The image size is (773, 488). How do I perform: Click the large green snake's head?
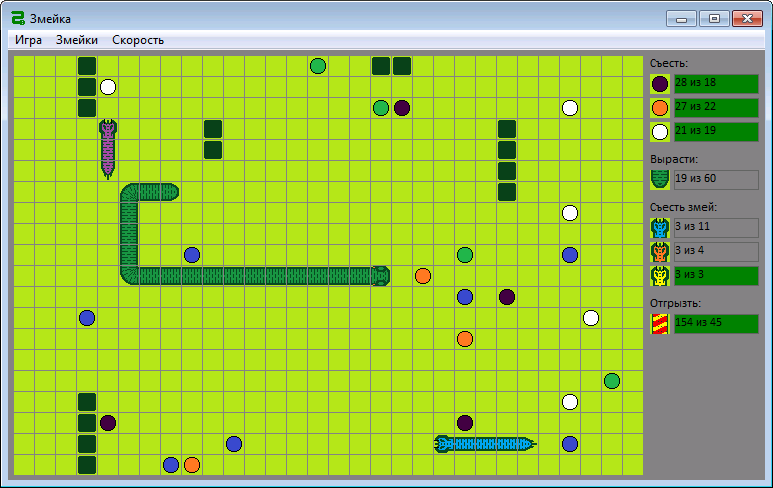(381, 276)
